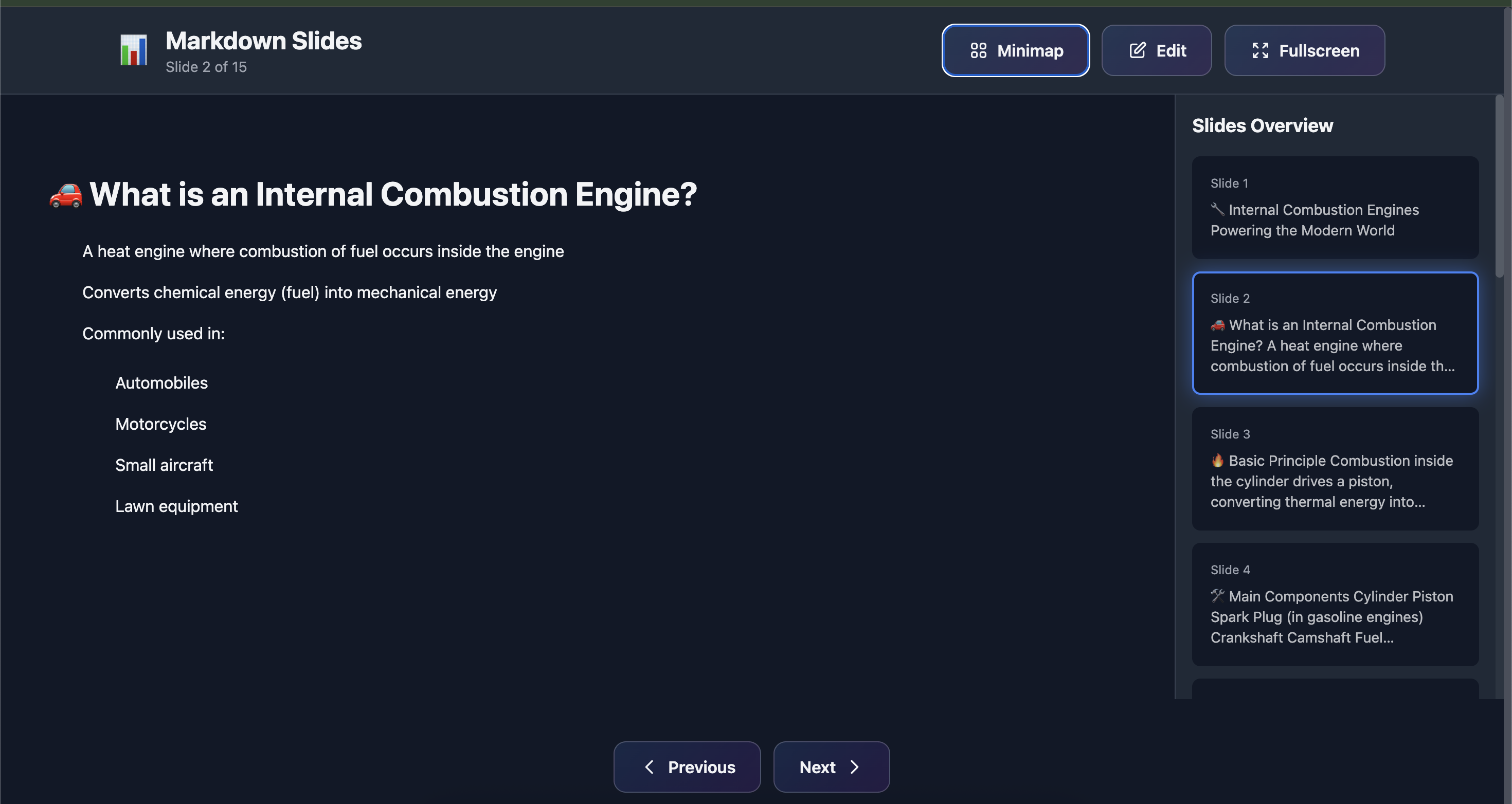The image size is (1512, 804).
Task: Toggle the Minimap panel off
Action: coord(1015,50)
